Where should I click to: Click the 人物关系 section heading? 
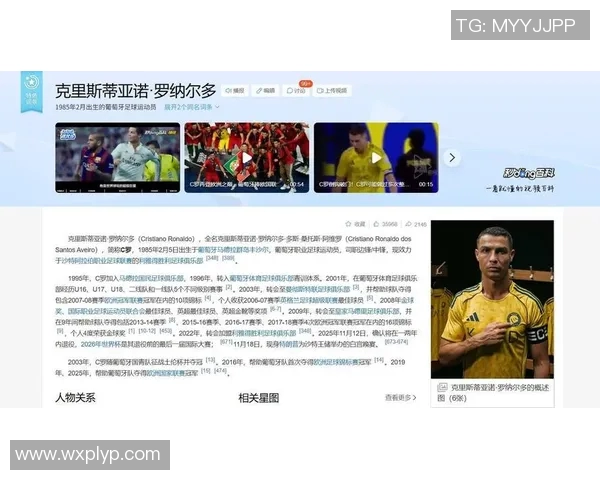(x=75, y=398)
